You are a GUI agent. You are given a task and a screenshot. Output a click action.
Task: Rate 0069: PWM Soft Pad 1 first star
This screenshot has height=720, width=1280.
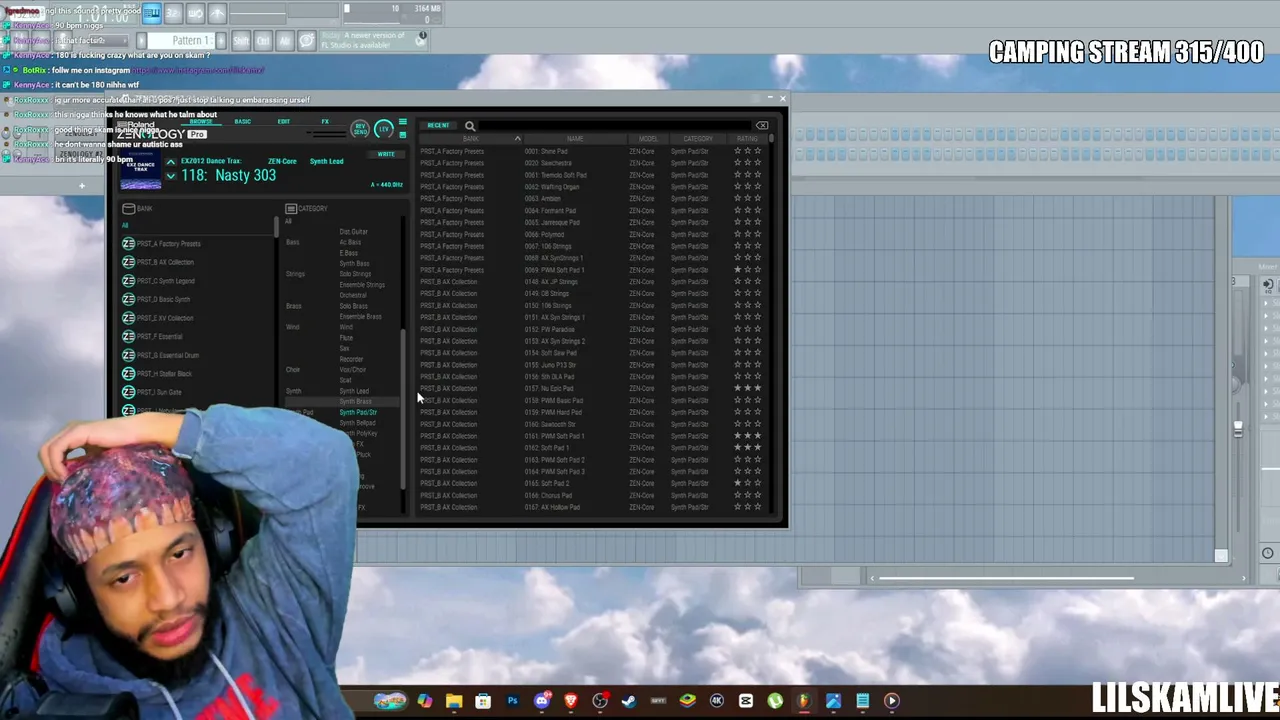738,270
